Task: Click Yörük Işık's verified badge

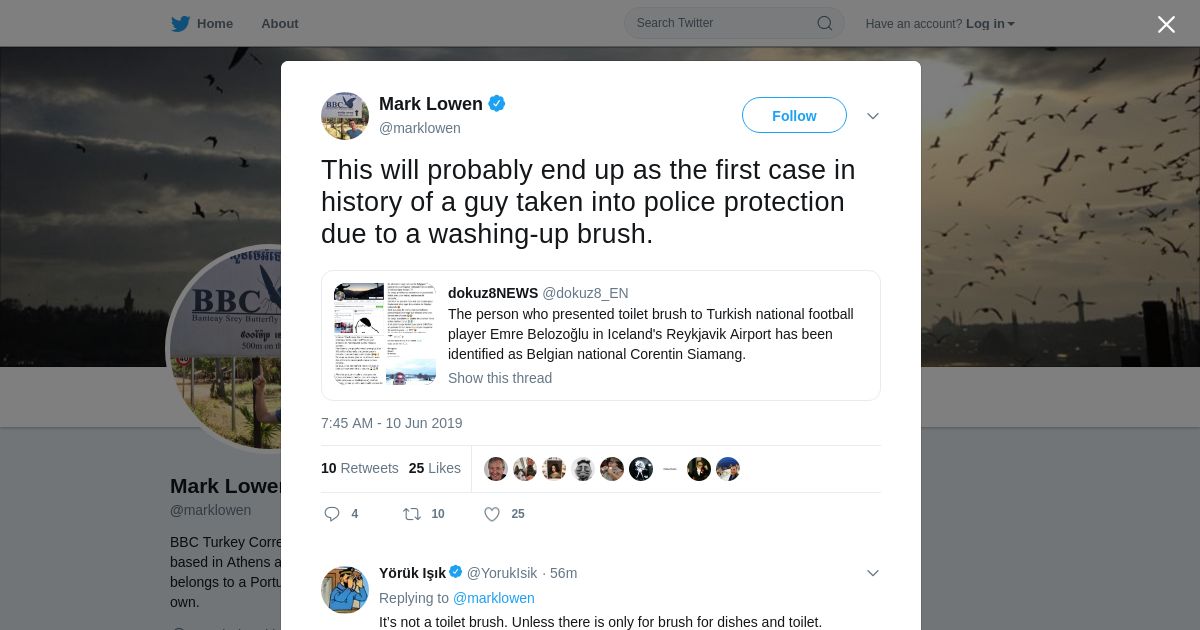Action: pyautogui.click(x=456, y=572)
